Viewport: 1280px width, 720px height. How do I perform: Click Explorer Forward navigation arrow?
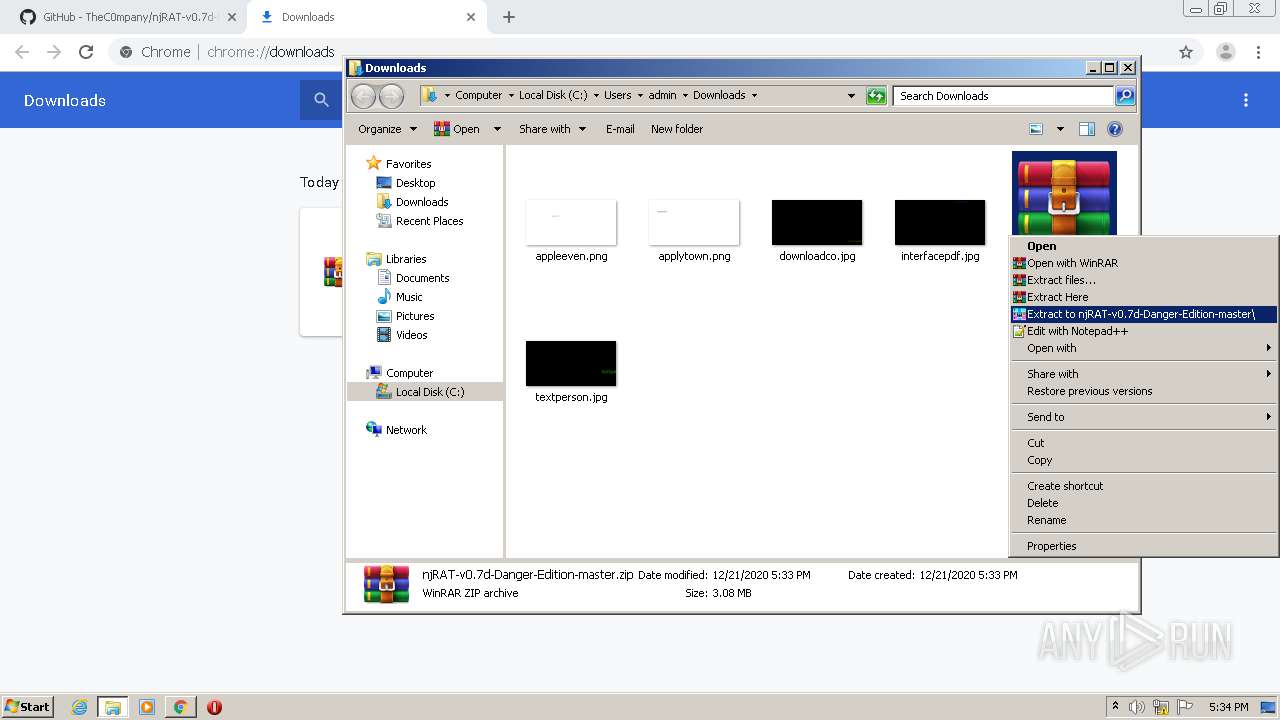pos(391,96)
